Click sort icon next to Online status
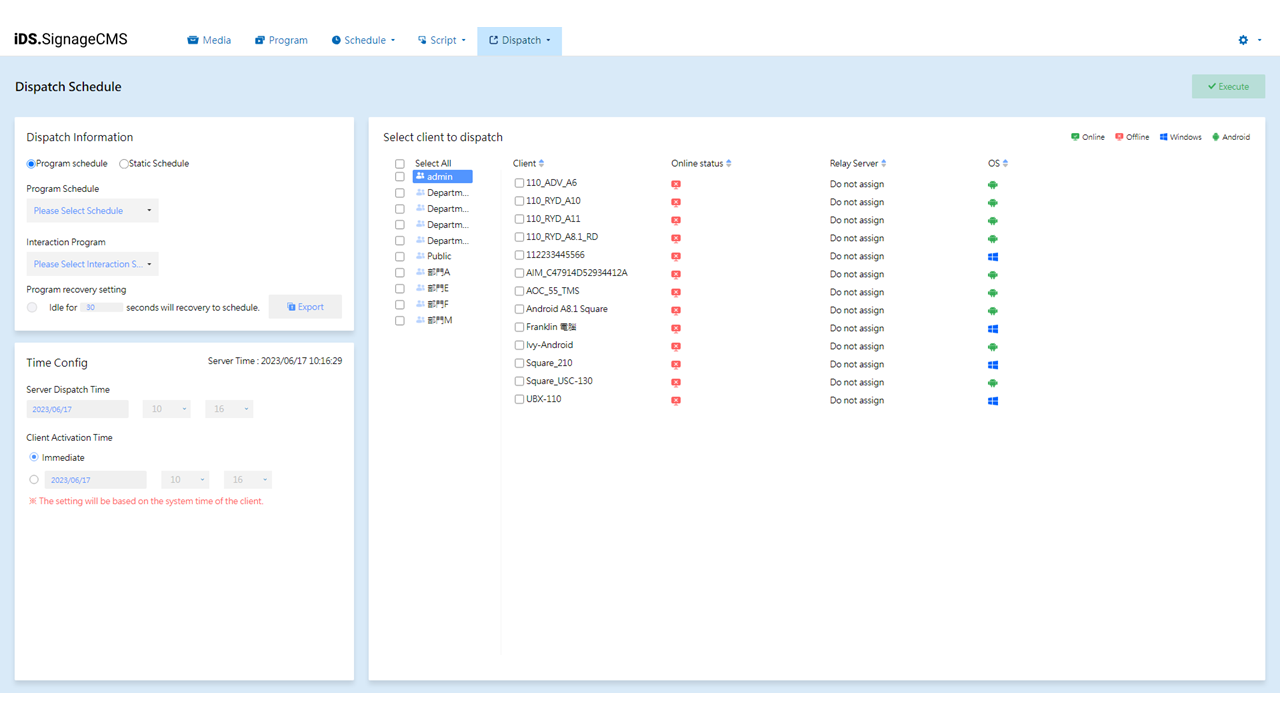 tap(729, 164)
